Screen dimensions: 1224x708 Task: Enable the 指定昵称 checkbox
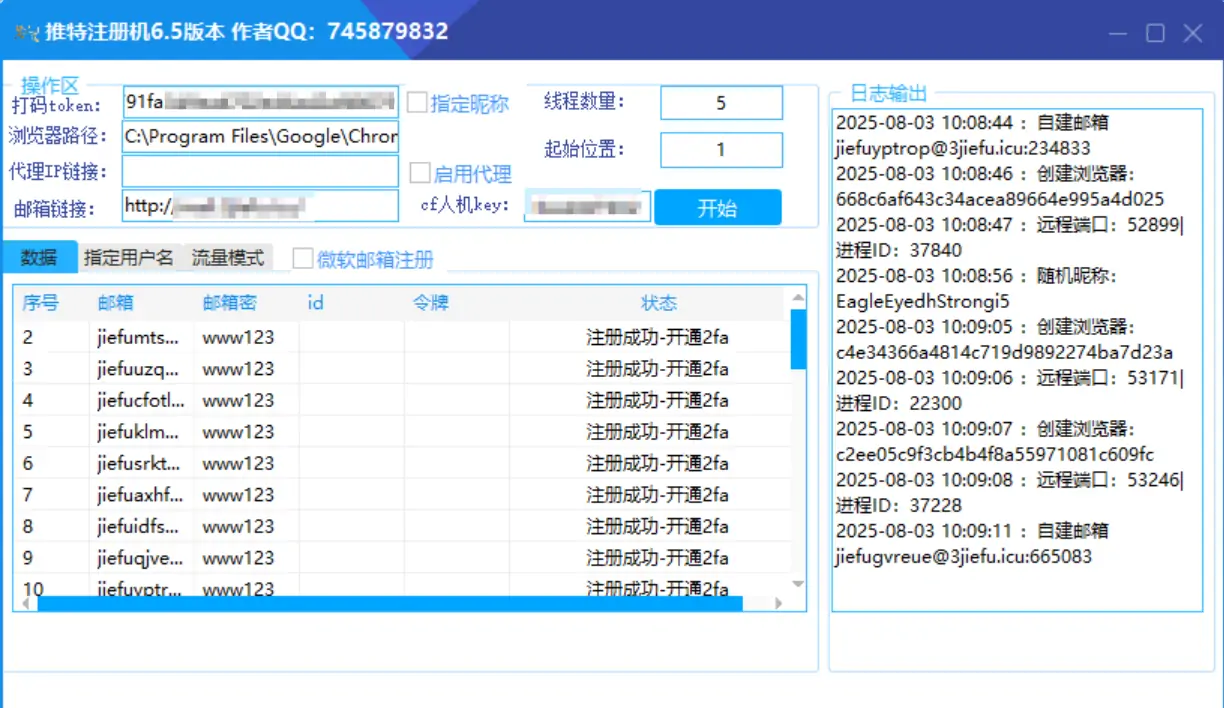pos(416,102)
